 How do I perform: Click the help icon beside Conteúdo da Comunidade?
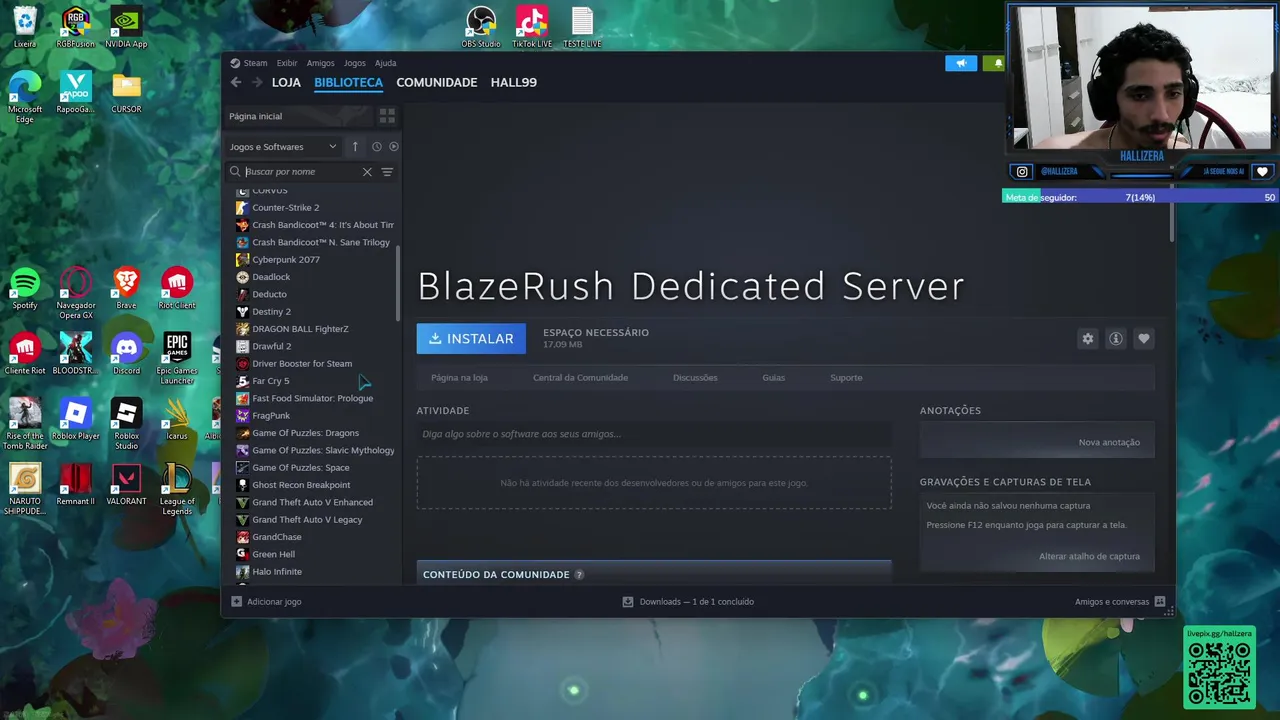[x=579, y=575]
